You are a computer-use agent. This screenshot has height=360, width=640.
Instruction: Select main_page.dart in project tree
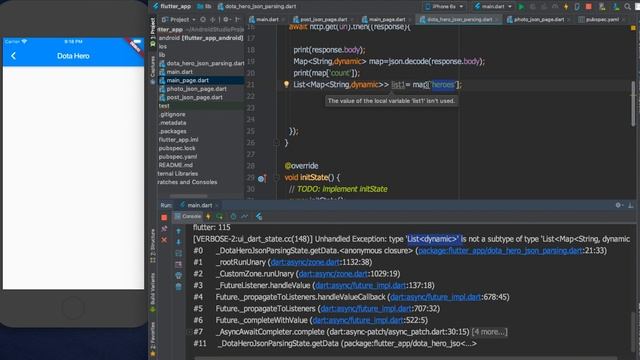click(184, 80)
